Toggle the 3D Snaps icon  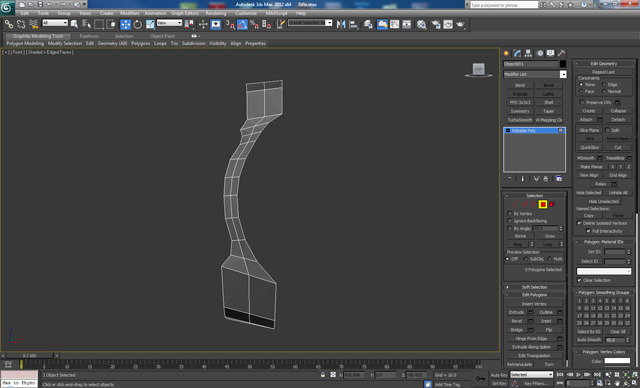point(230,24)
